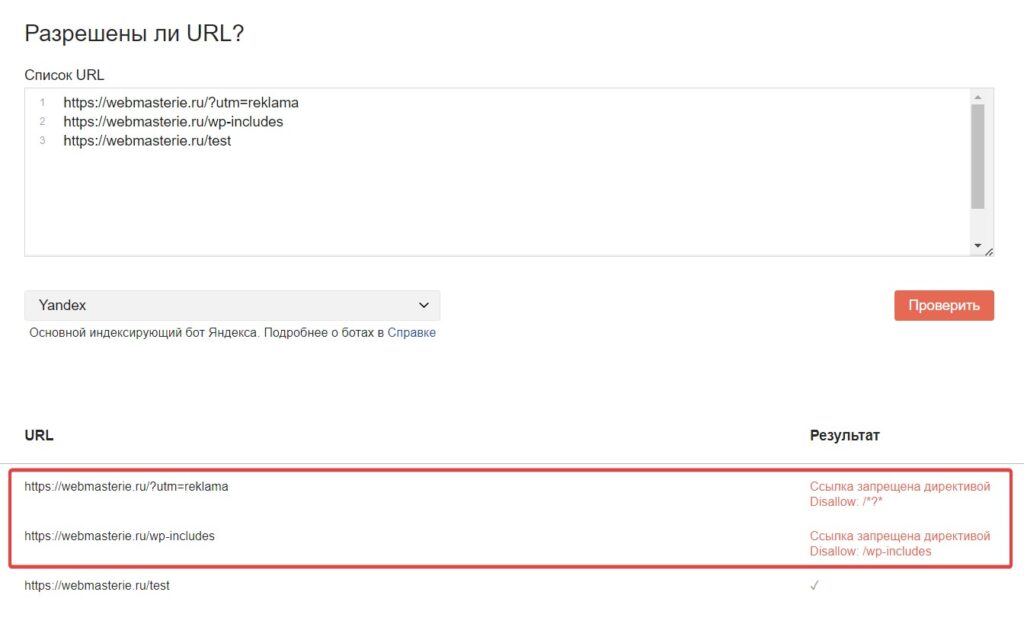Click the scroll up arrow in the URL list box
Viewport: 1024px width, 624px height.
point(977,96)
